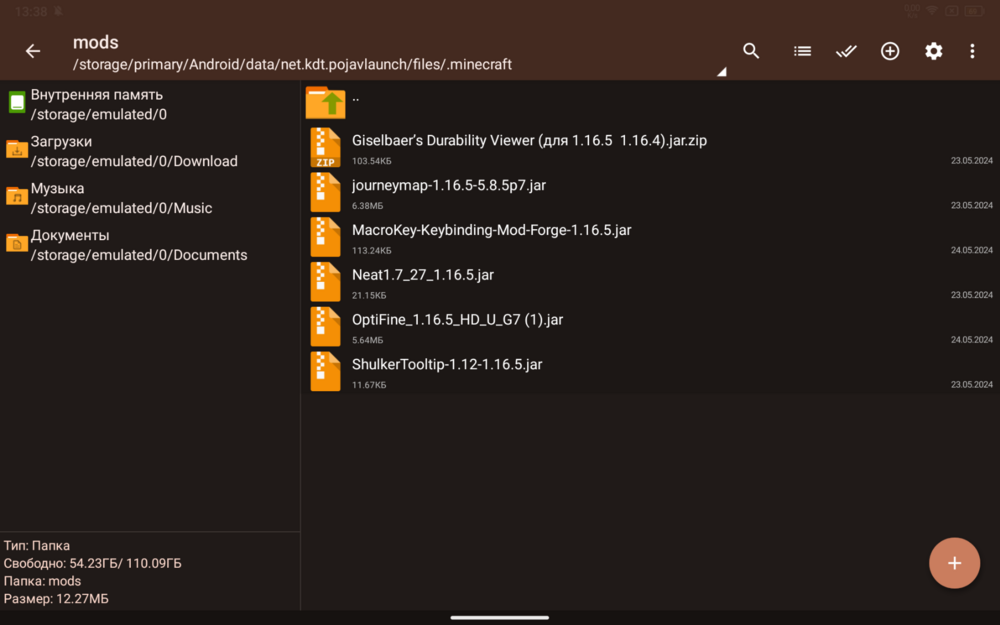Tap the 103.54КБ file size
The width and height of the screenshot is (1000, 625).
[372, 161]
